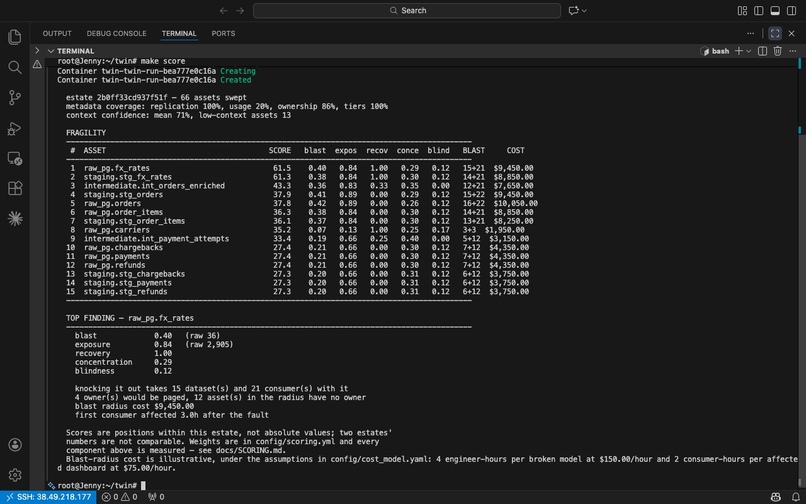806x504 pixels.
Task: Click the green Created status text
Action: 235,80
